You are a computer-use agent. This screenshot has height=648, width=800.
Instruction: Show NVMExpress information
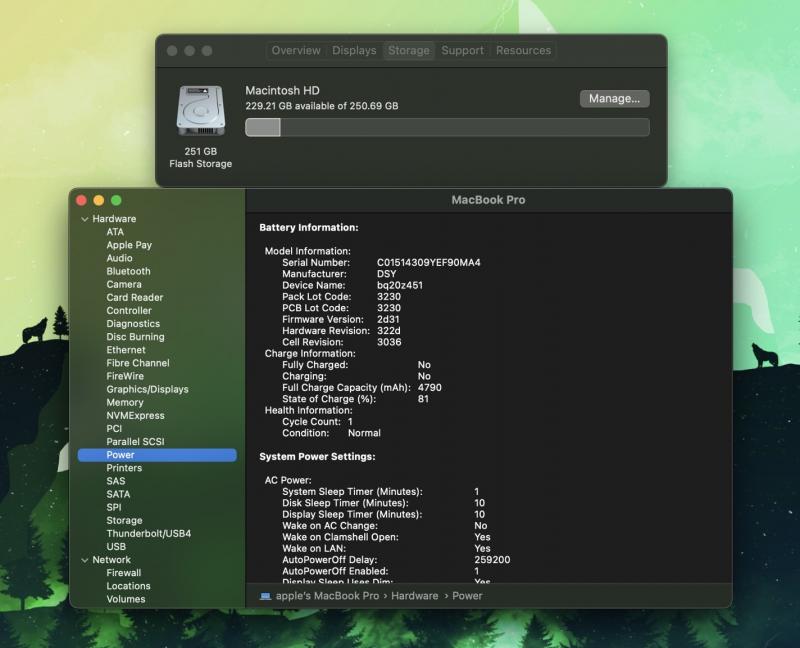136,415
